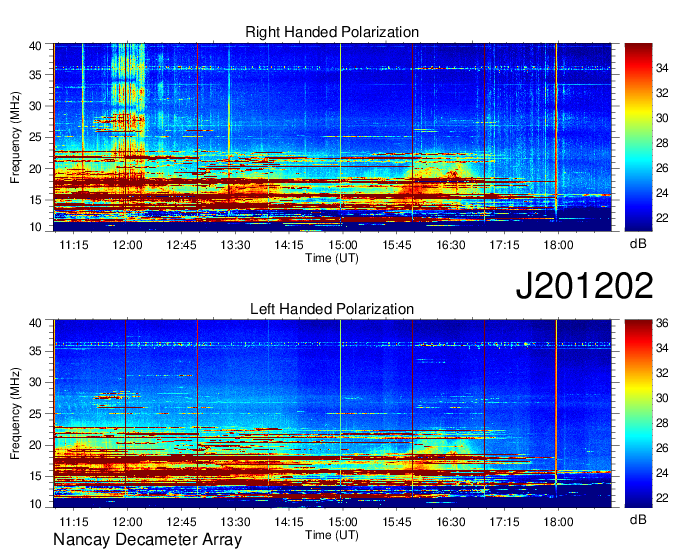Viewport: 680px width, 552px height.
Task: Click the 'dB' label under the bottom color bar
Action: click(x=638, y=519)
